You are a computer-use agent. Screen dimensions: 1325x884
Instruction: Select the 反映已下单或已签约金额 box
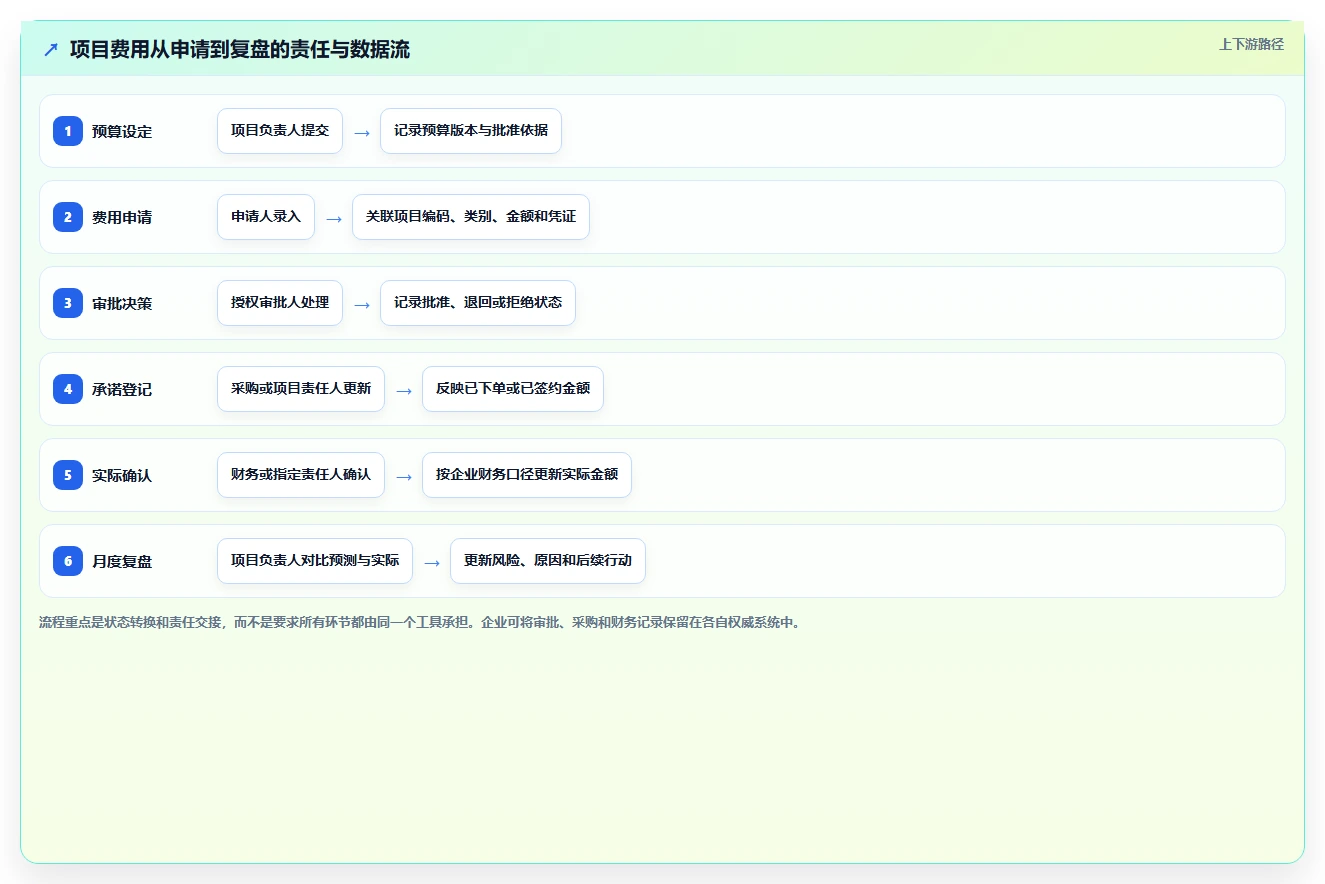[513, 389]
